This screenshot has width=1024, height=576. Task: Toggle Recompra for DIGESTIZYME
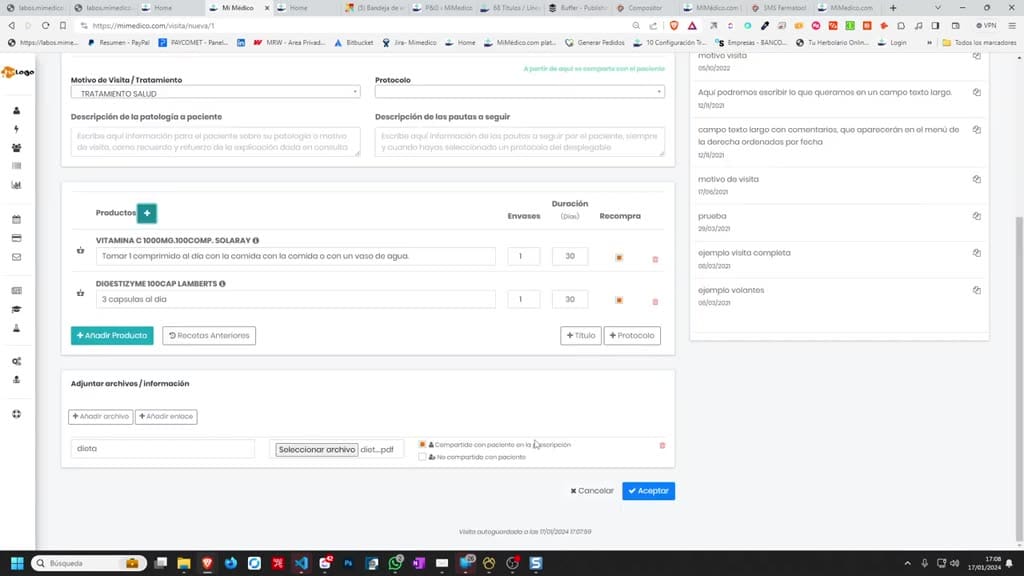click(619, 300)
